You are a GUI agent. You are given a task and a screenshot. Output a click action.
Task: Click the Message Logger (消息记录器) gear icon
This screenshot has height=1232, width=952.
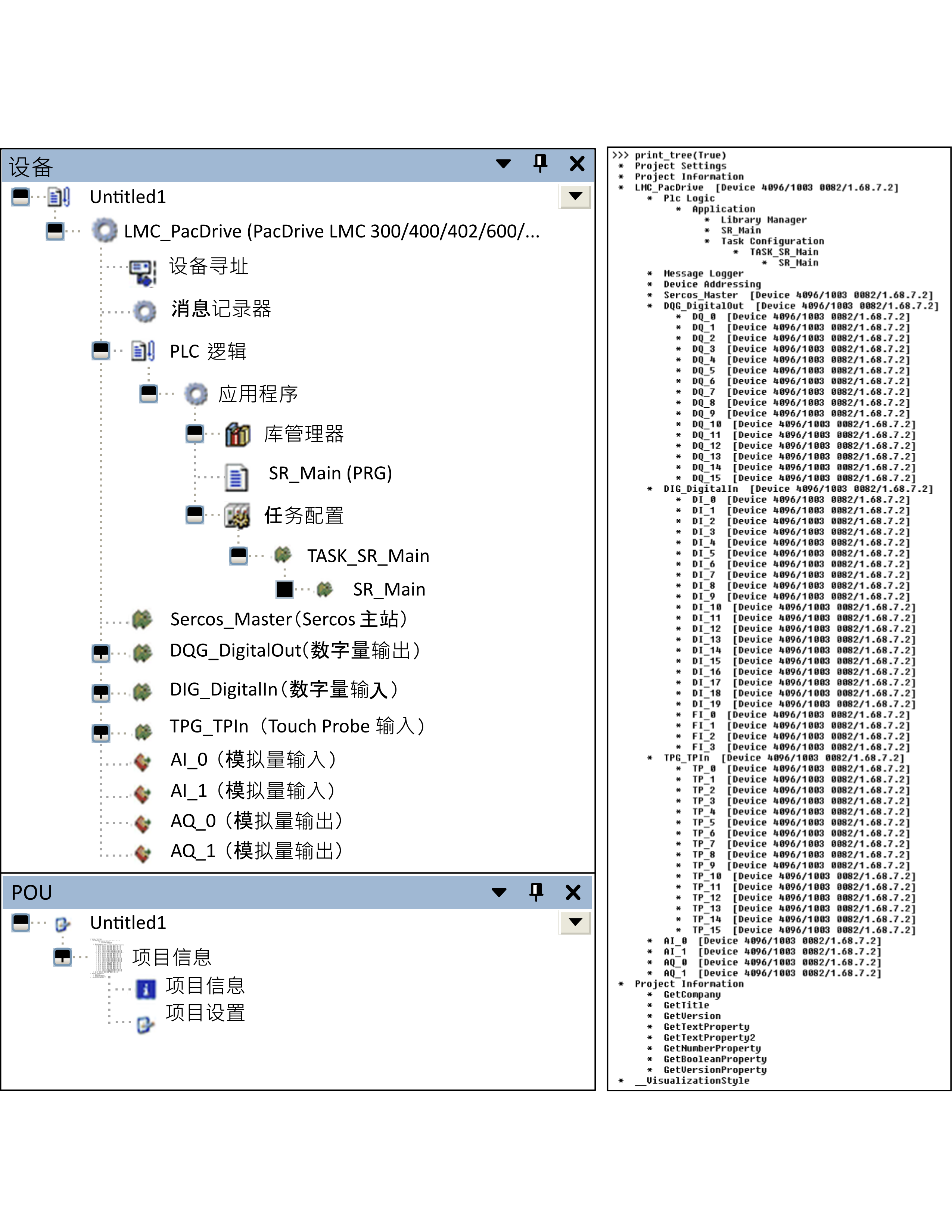(x=145, y=310)
